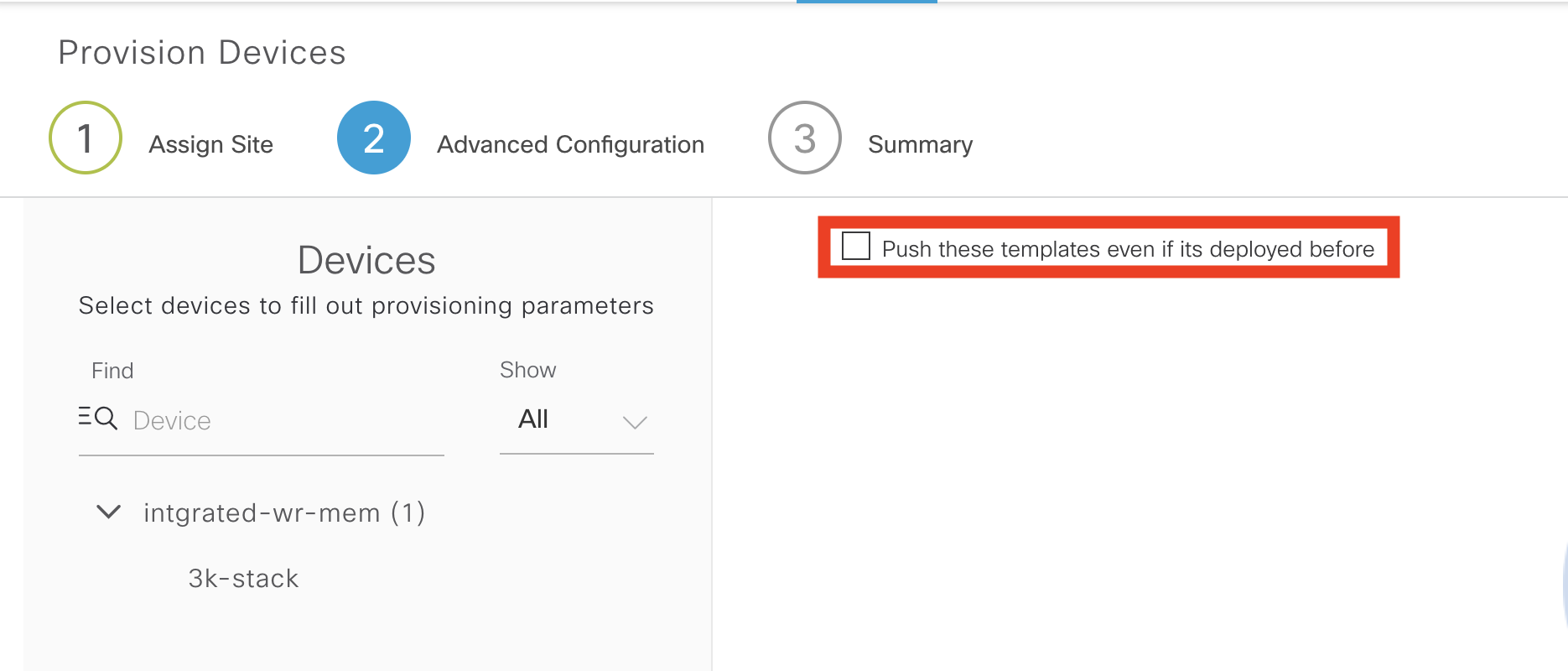Click the search filter icon under Find
1568x671 pixels.
point(98,417)
